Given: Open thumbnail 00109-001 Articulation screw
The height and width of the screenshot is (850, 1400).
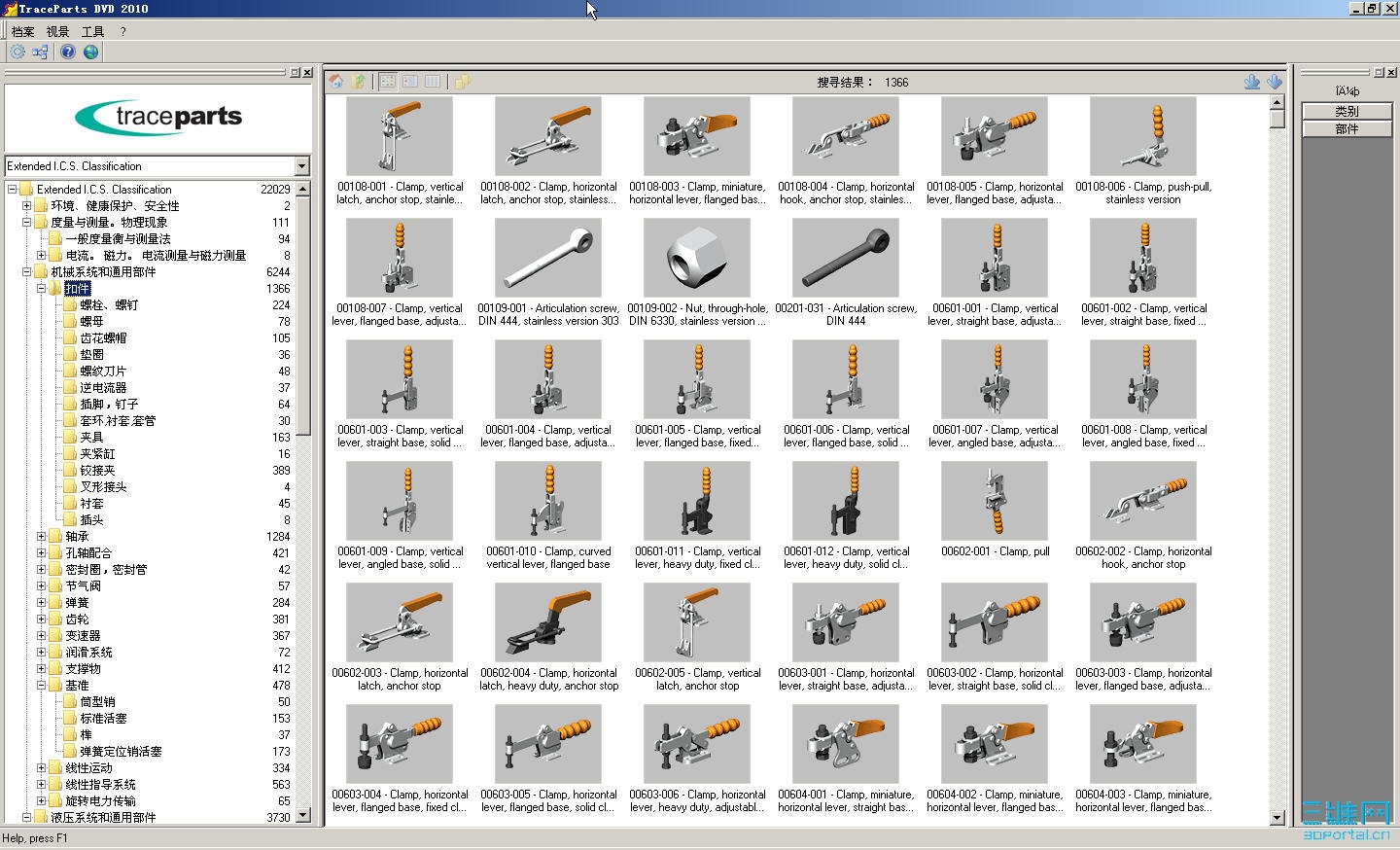Looking at the screenshot, I should point(548,258).
